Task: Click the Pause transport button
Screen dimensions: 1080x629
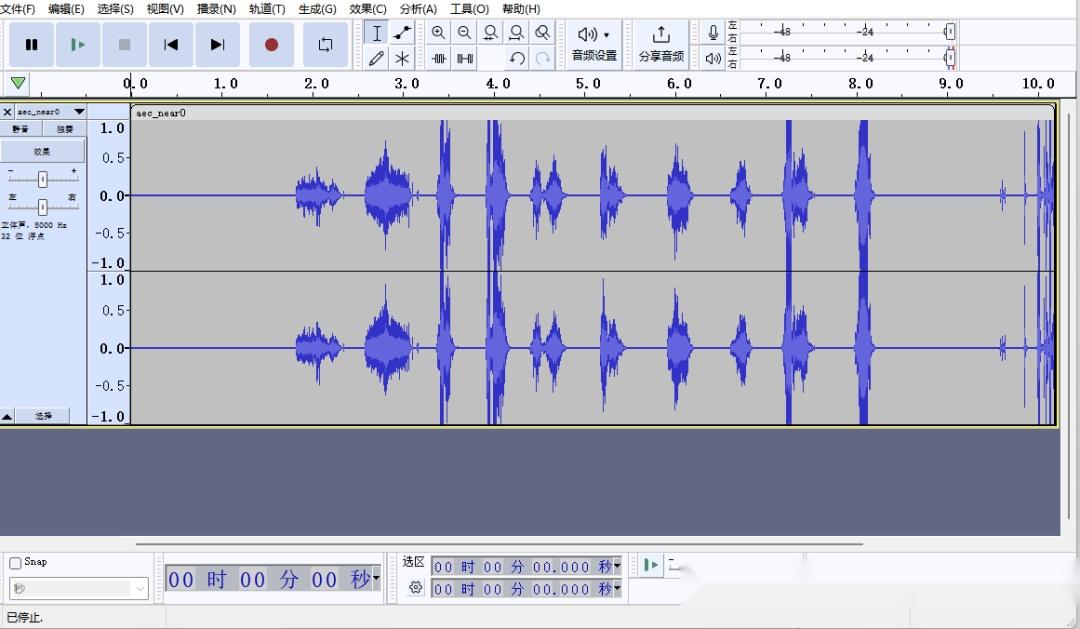Action: (x=31, y=45)
